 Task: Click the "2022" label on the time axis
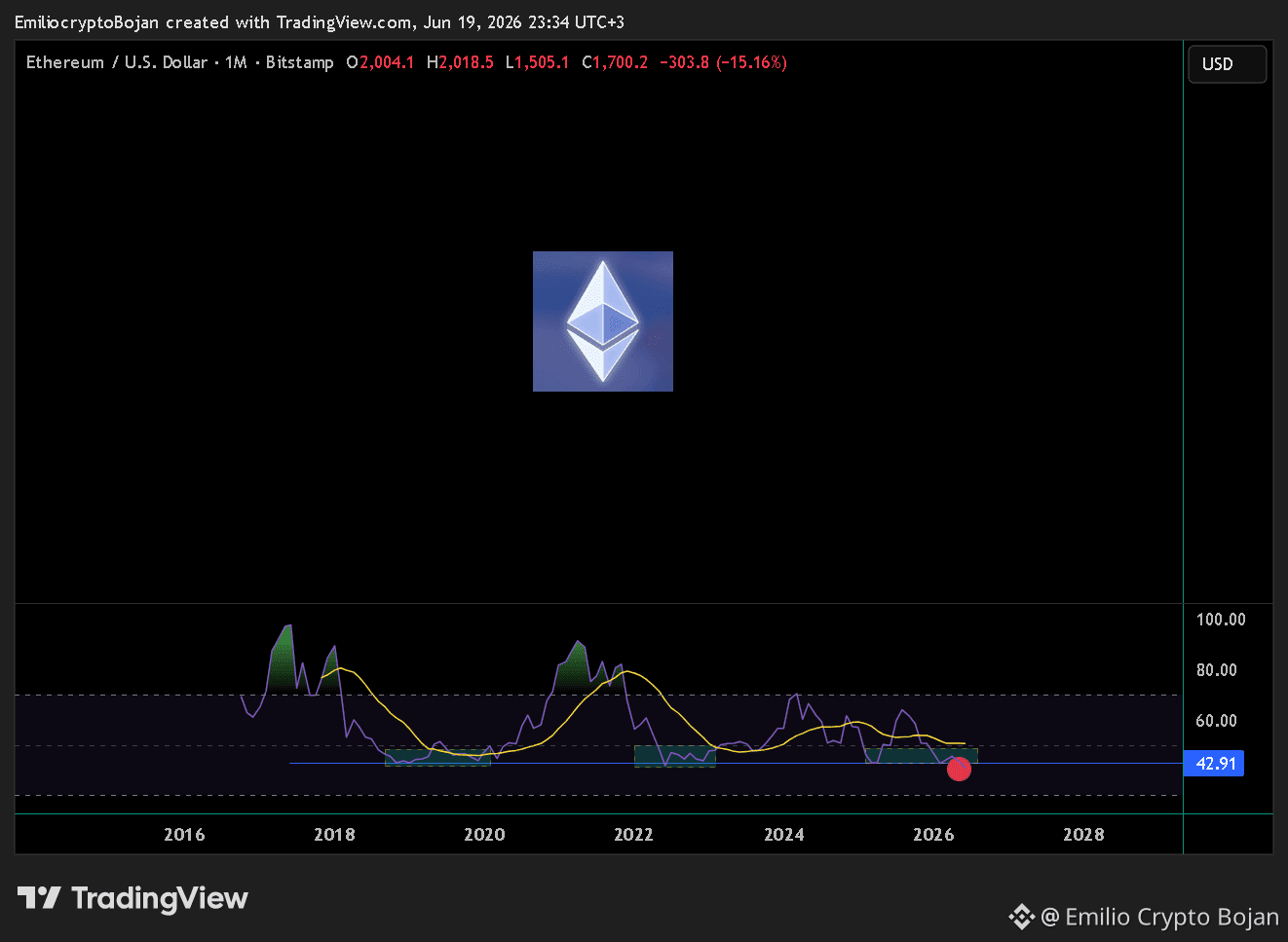click(633, 835)
